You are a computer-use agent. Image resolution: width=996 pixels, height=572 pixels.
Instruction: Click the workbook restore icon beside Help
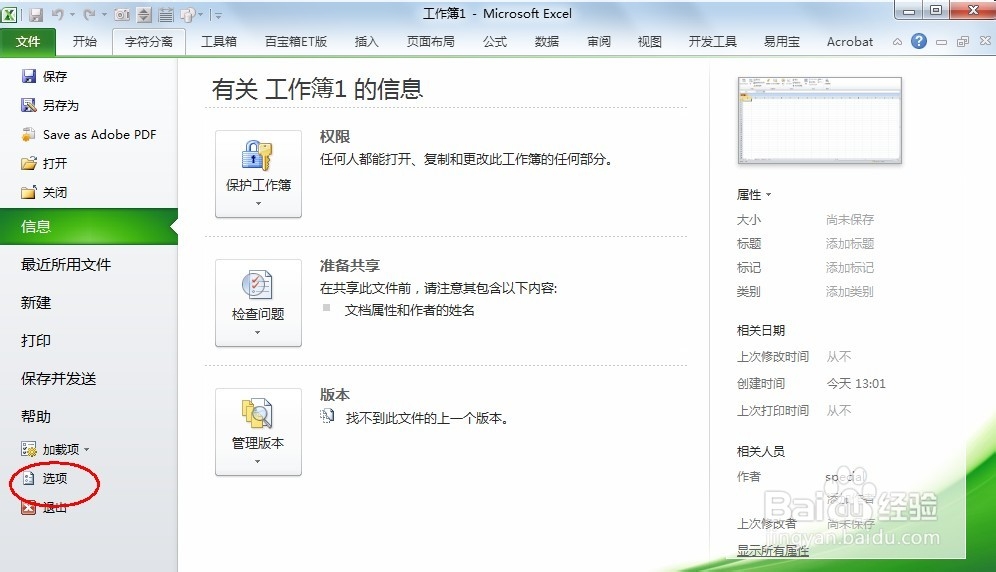(x=963, y=42)
